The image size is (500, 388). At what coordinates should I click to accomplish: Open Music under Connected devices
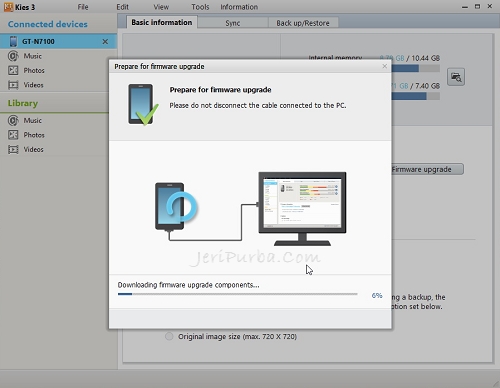[x=32, y=56]
